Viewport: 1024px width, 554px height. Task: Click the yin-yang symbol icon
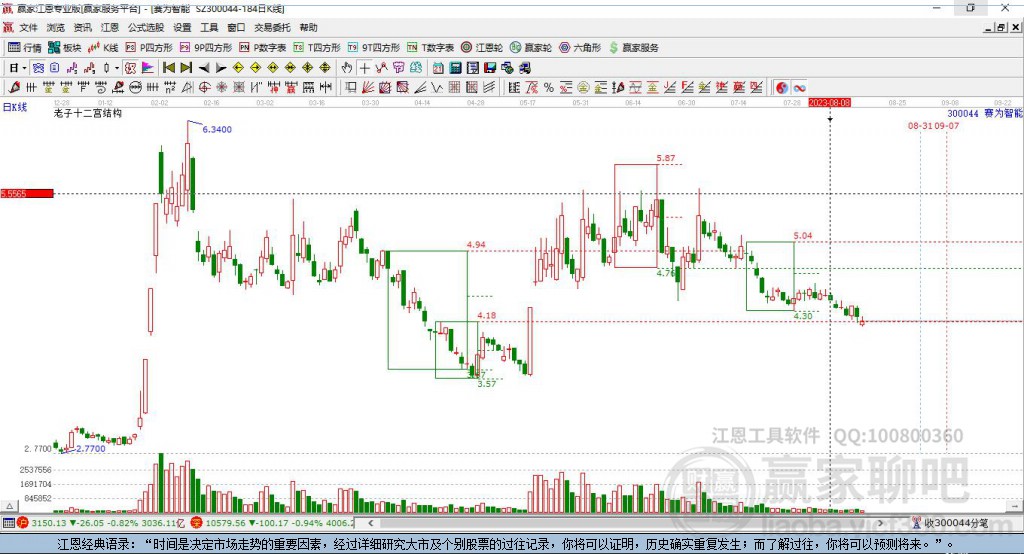coord(782,88)
